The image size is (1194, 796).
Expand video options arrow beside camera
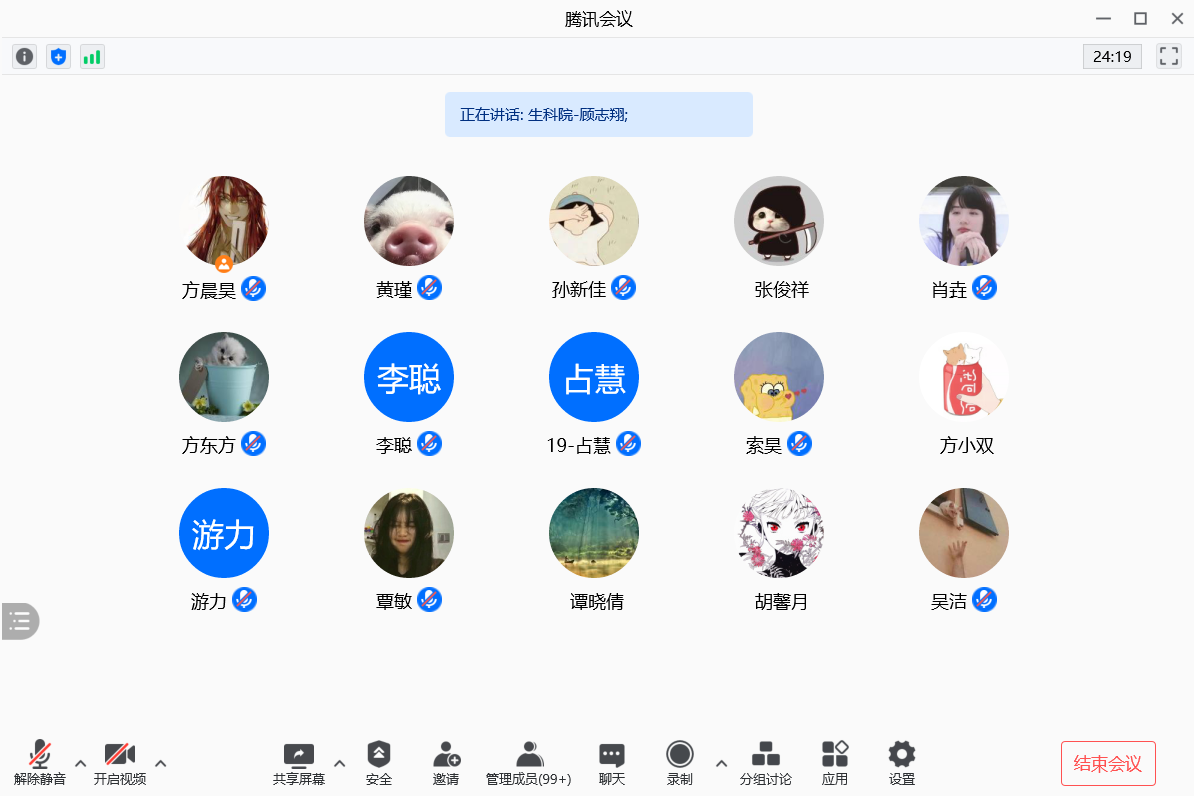(161, 764)
